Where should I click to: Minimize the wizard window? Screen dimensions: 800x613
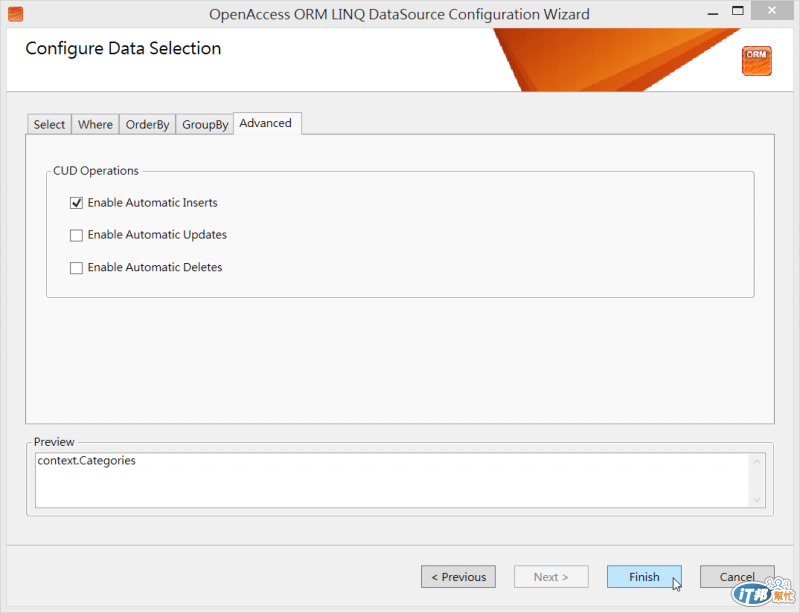tap(713, 13)
